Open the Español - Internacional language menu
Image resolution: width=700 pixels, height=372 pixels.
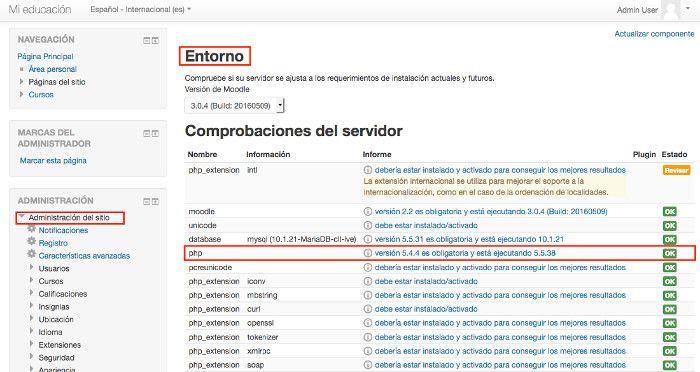click(141, 9)
